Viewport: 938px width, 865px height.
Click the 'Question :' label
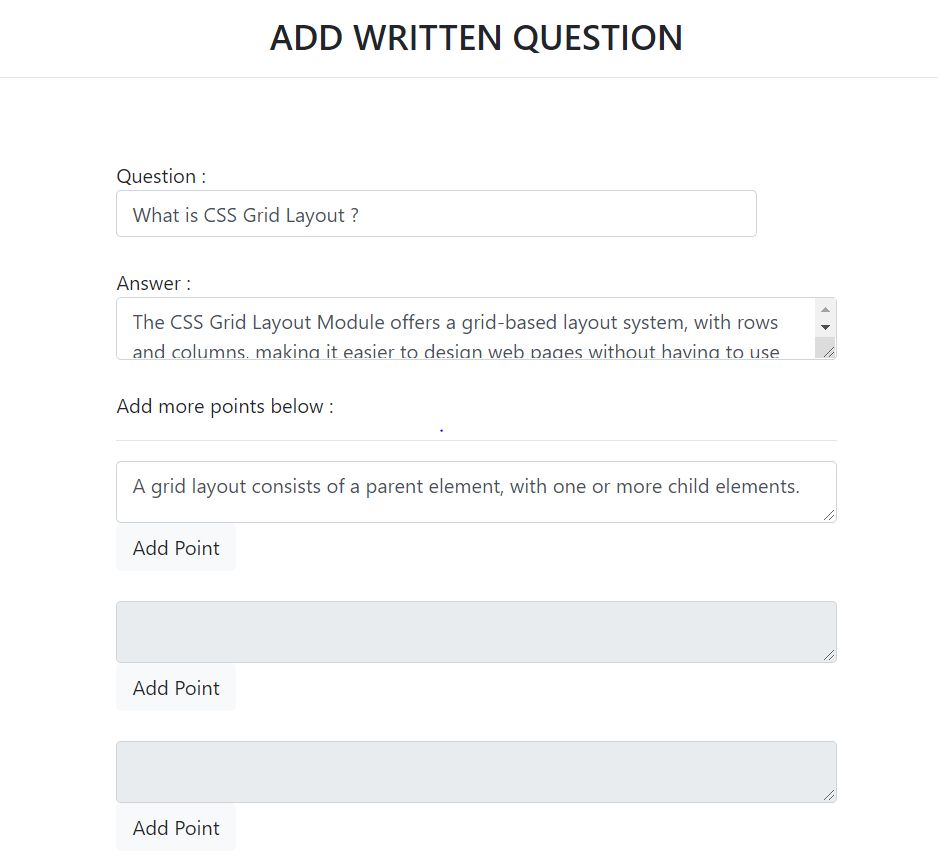click(x=161, y=176)
